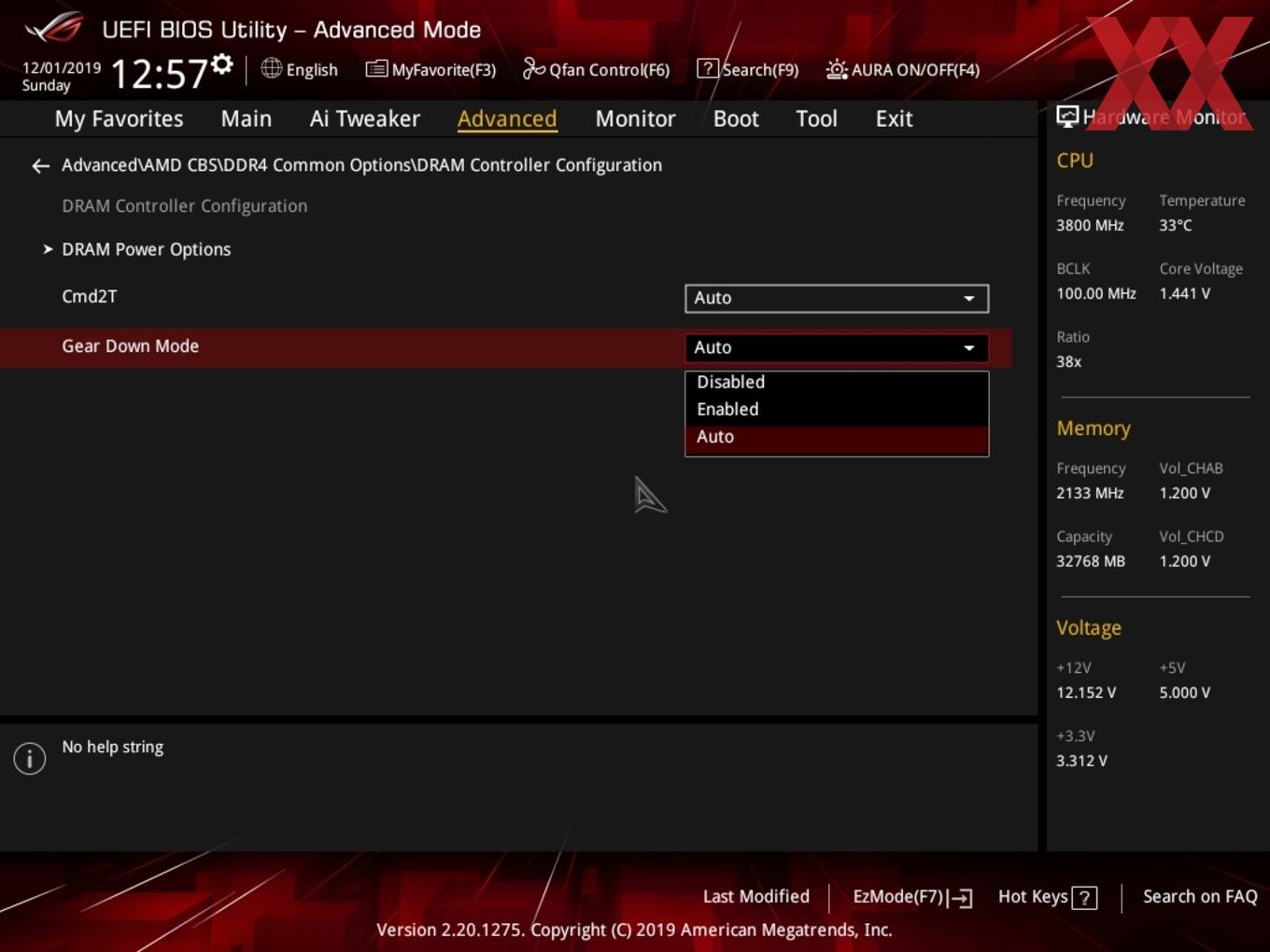Open MyFavorite(F3) list

pos(430,69)
